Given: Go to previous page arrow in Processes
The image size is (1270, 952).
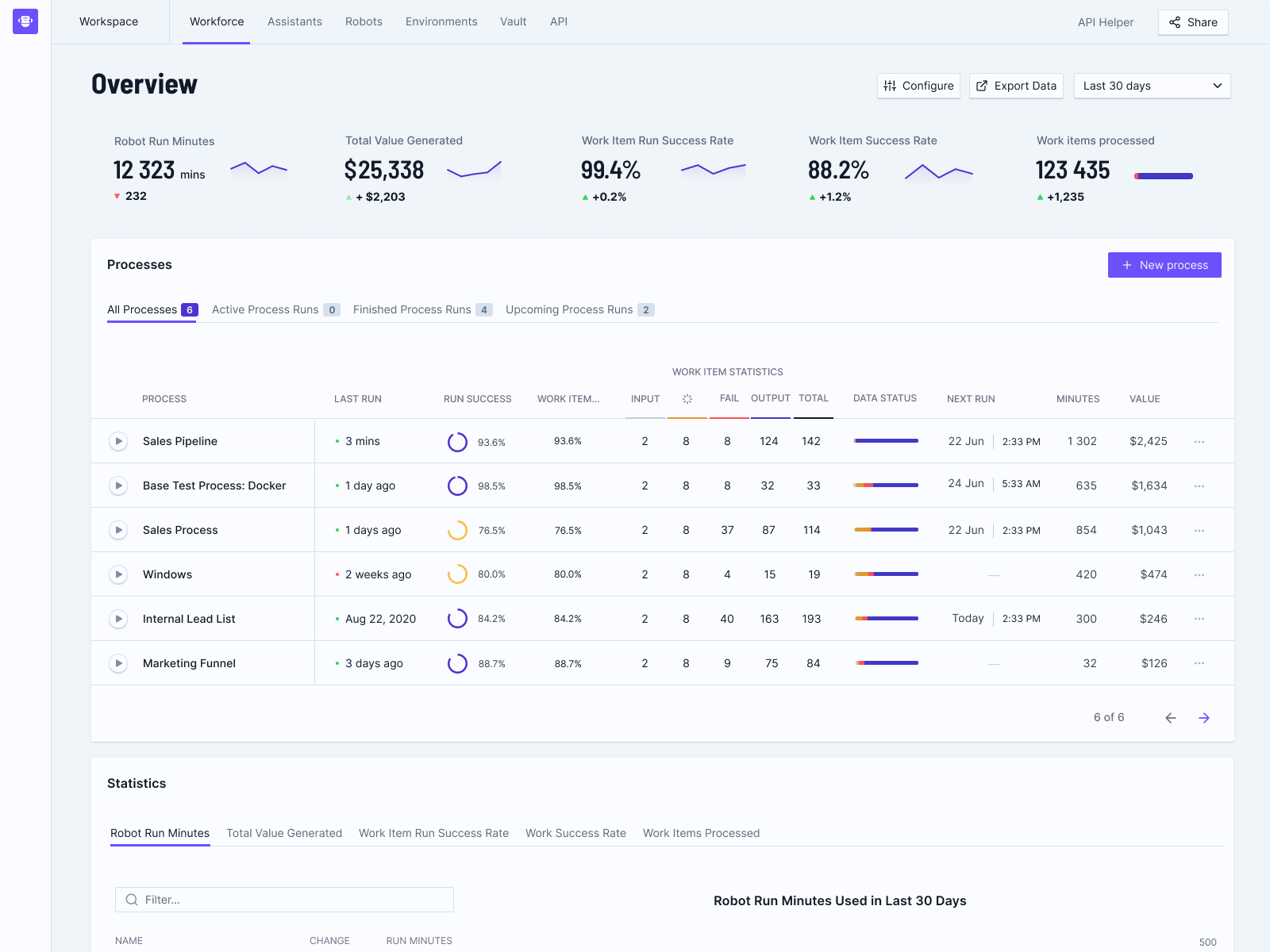Looking at the screenshot, I should coord(1170,718).
